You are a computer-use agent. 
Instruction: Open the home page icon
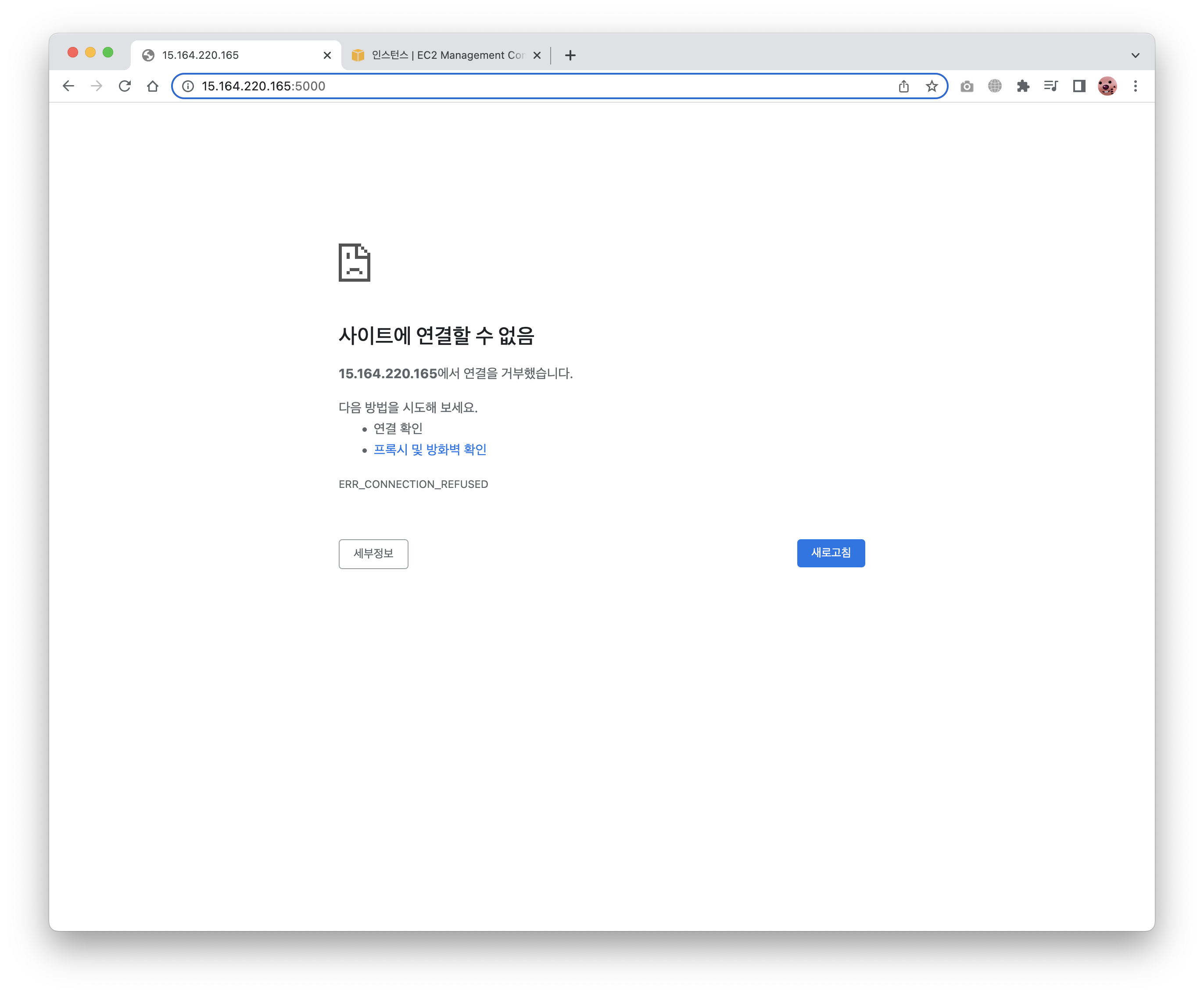(x=153, y=86)
